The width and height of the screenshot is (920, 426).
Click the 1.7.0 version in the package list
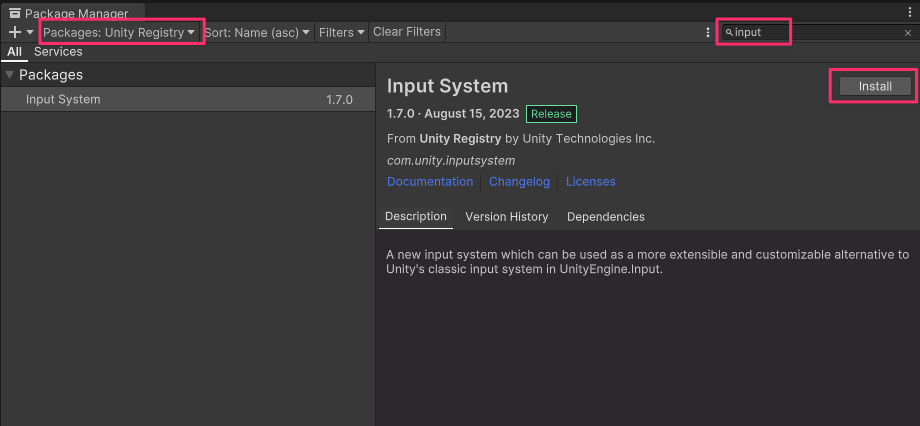coord(339,100)
